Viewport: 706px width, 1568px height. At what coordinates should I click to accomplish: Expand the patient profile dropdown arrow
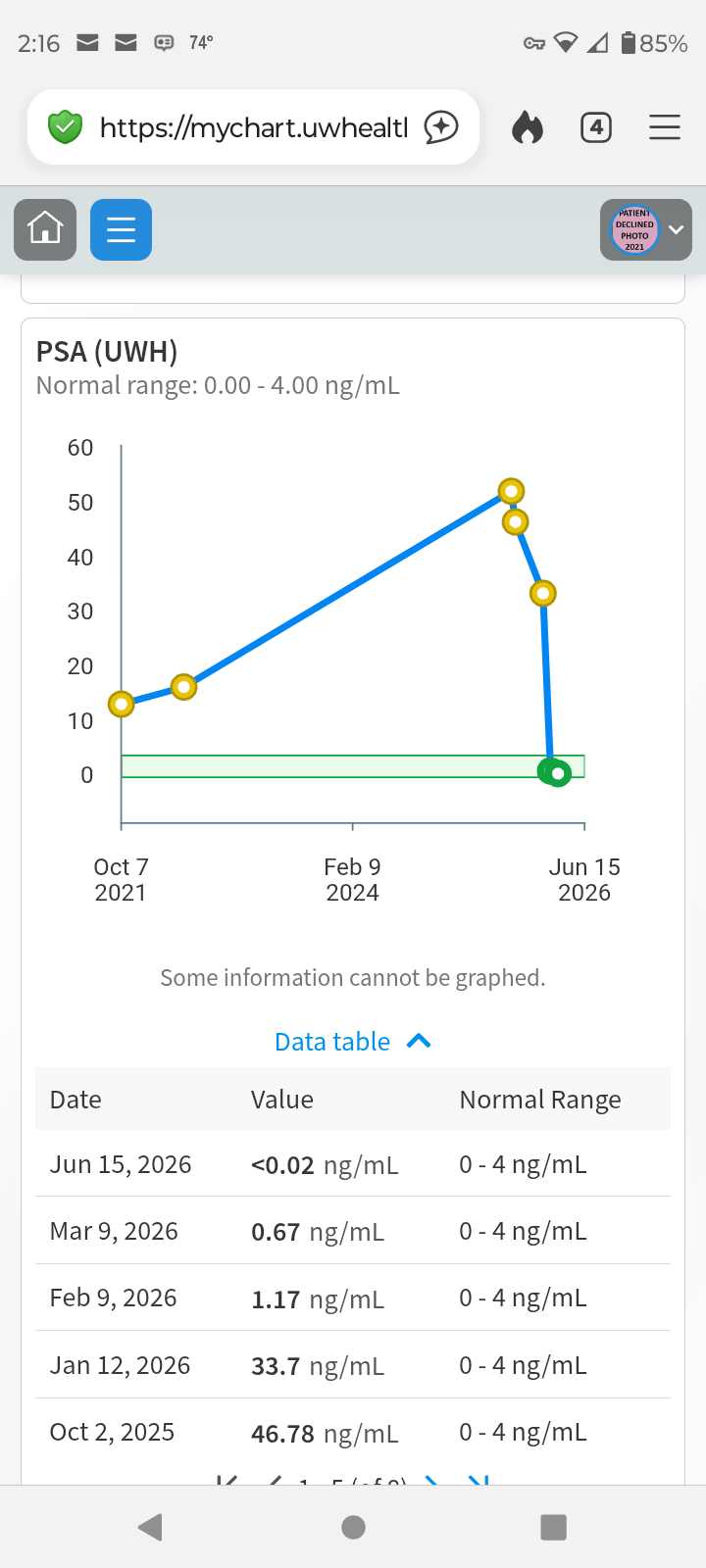coord(676,229)
